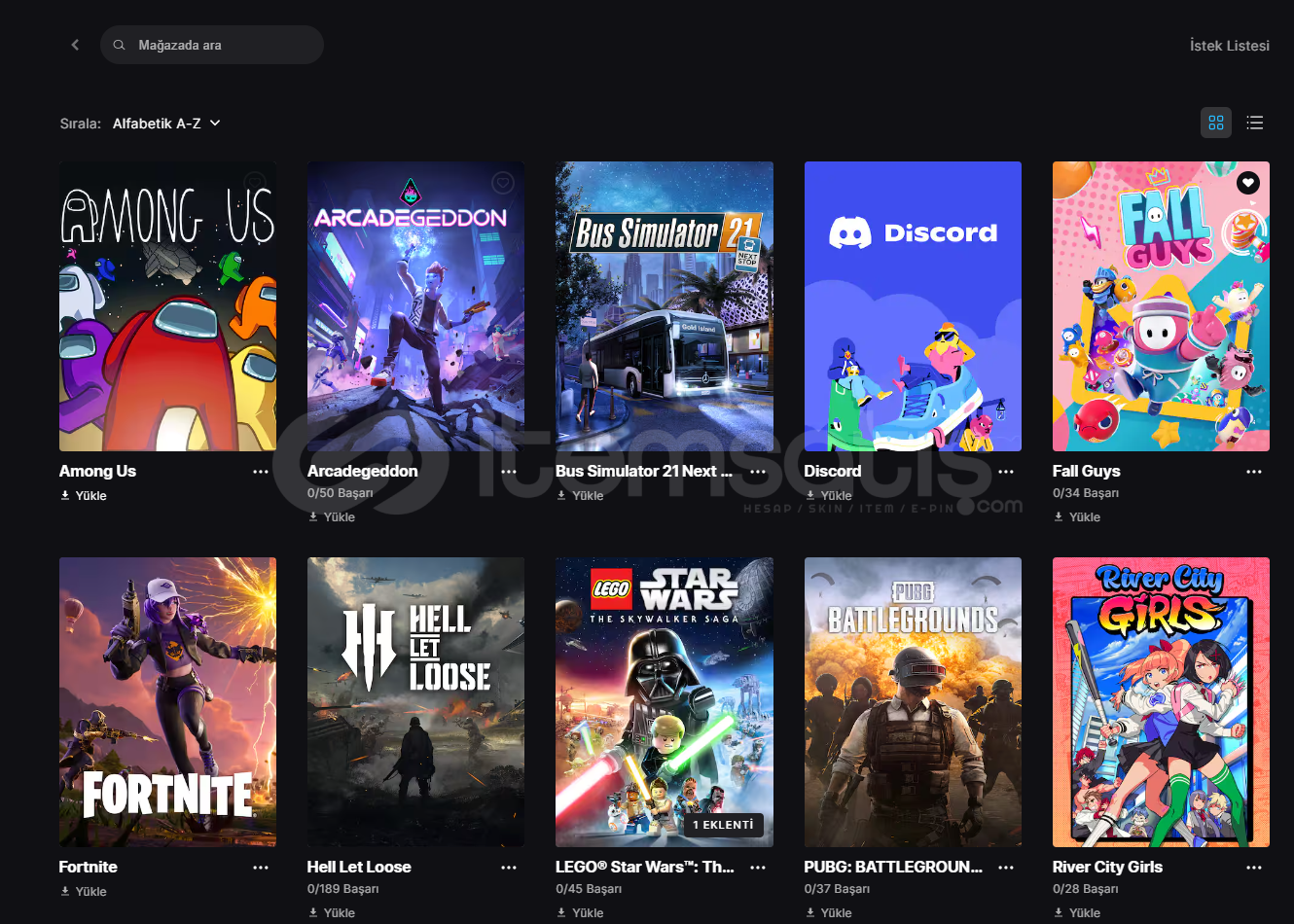This screenshot has width=1294, height=924.
Task: Open the three-dot menu for Arcadegeddon
Action: (x=509, y=472)
